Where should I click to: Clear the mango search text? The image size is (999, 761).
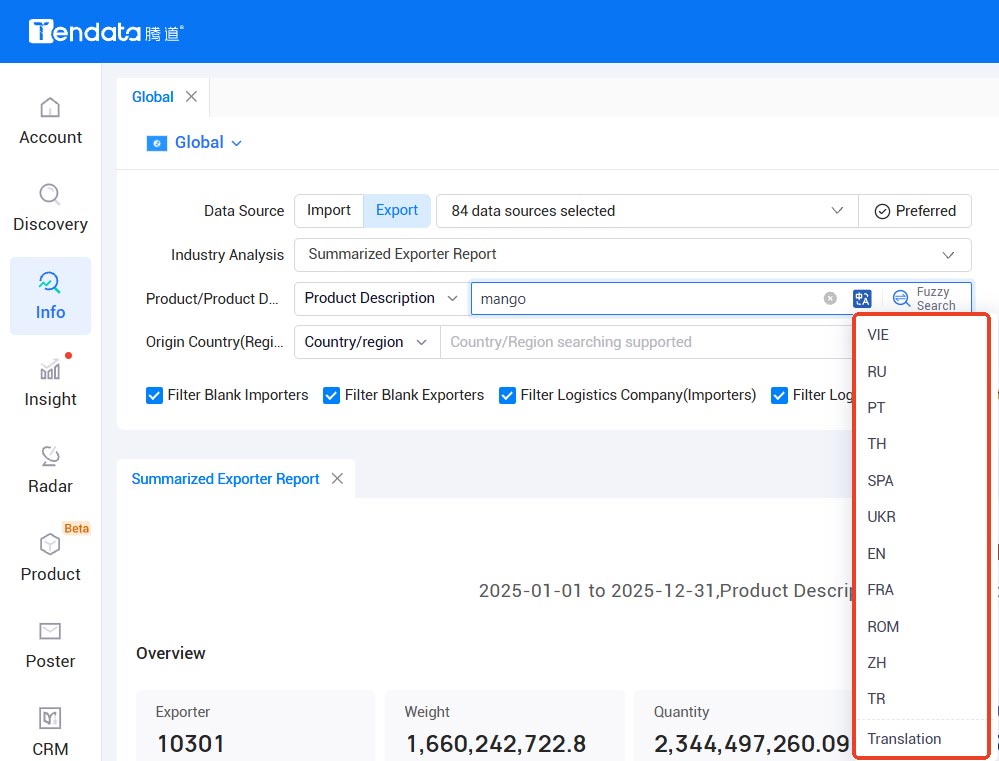pyautogui.click(x=830, y=298)
